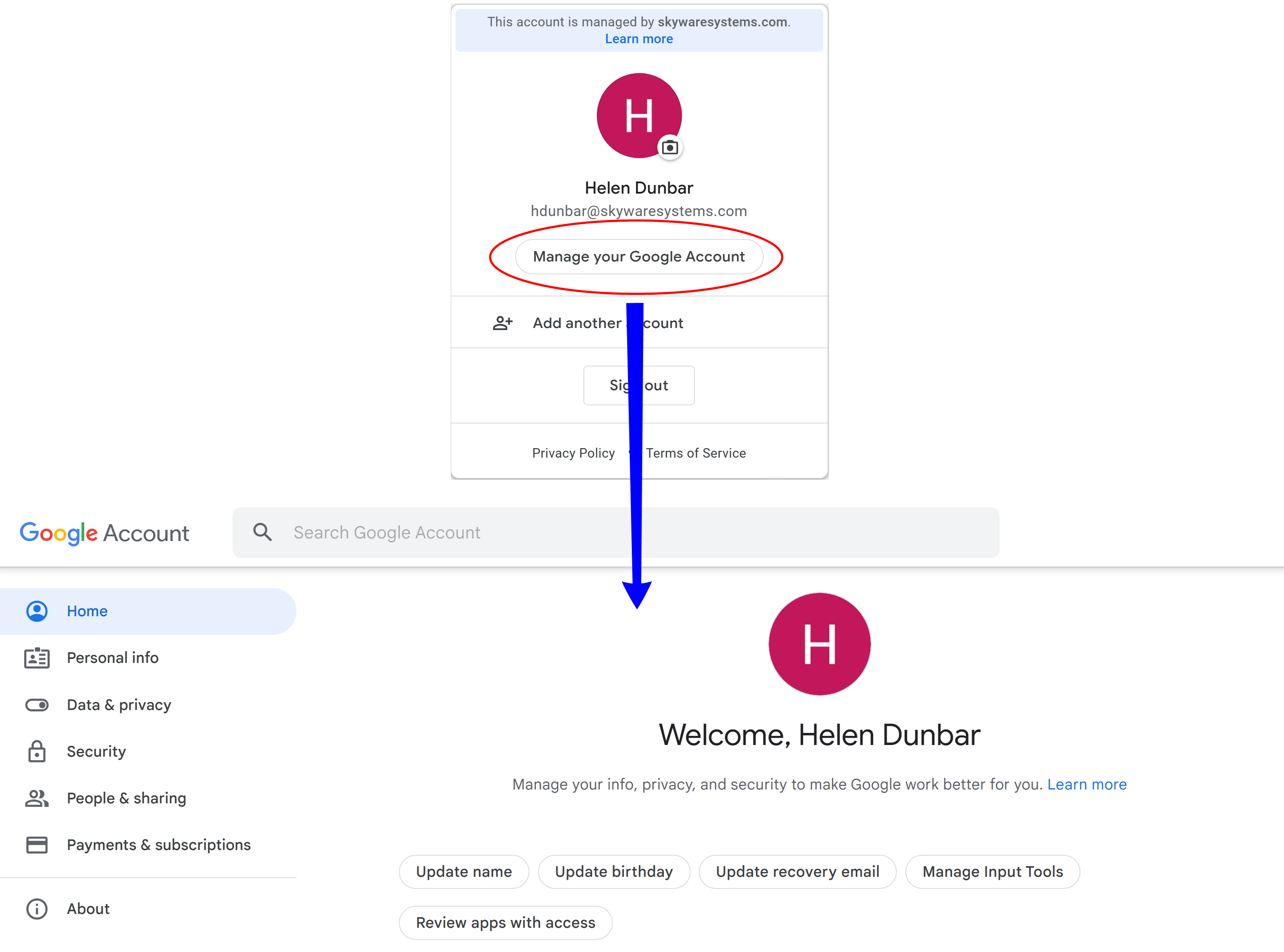This screenshot has width=1284, height=952.
Task: Click Review apps with access chip
Action: coord(505,923)
